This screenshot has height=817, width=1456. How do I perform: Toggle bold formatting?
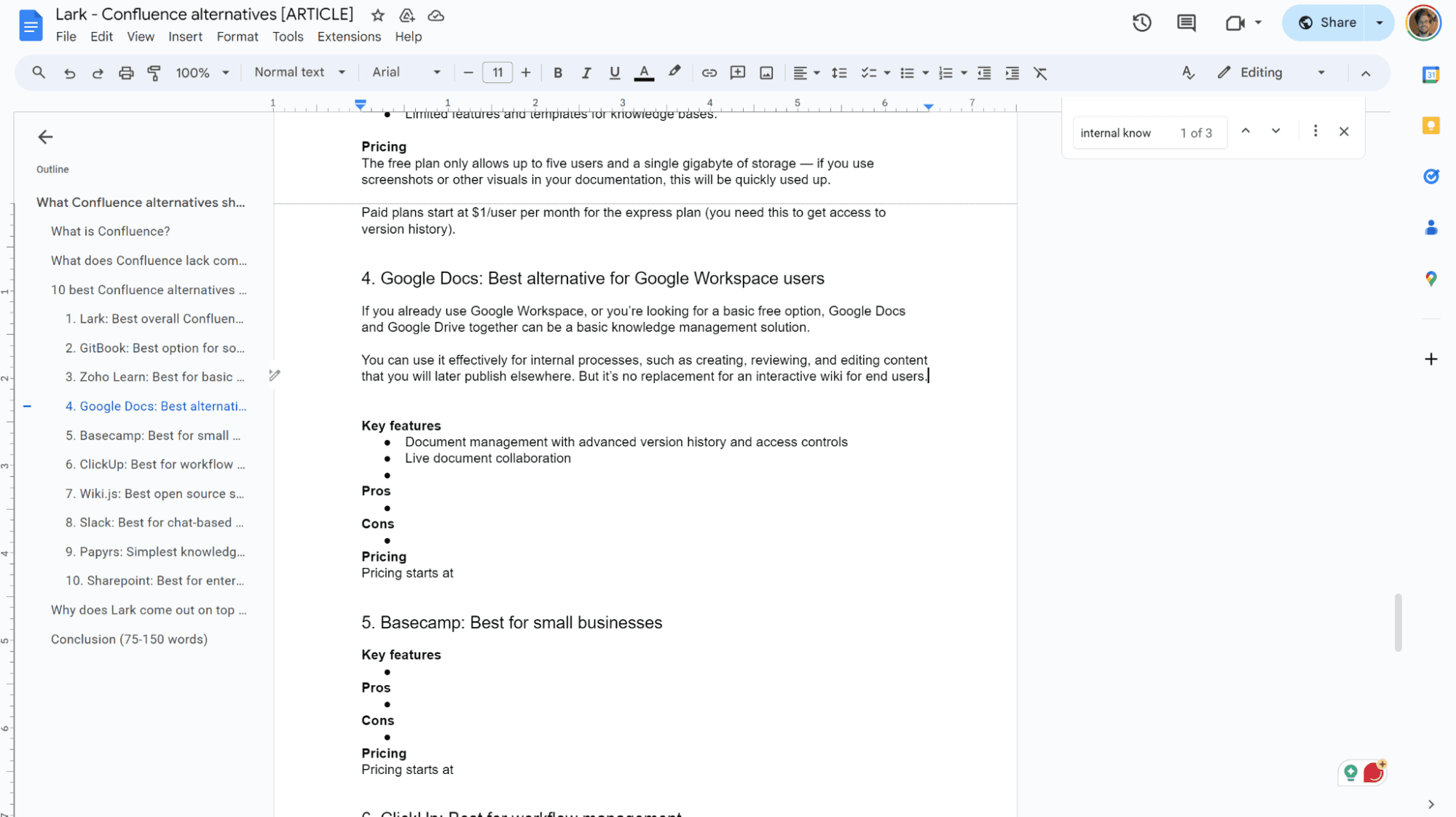tap(557, 73)
